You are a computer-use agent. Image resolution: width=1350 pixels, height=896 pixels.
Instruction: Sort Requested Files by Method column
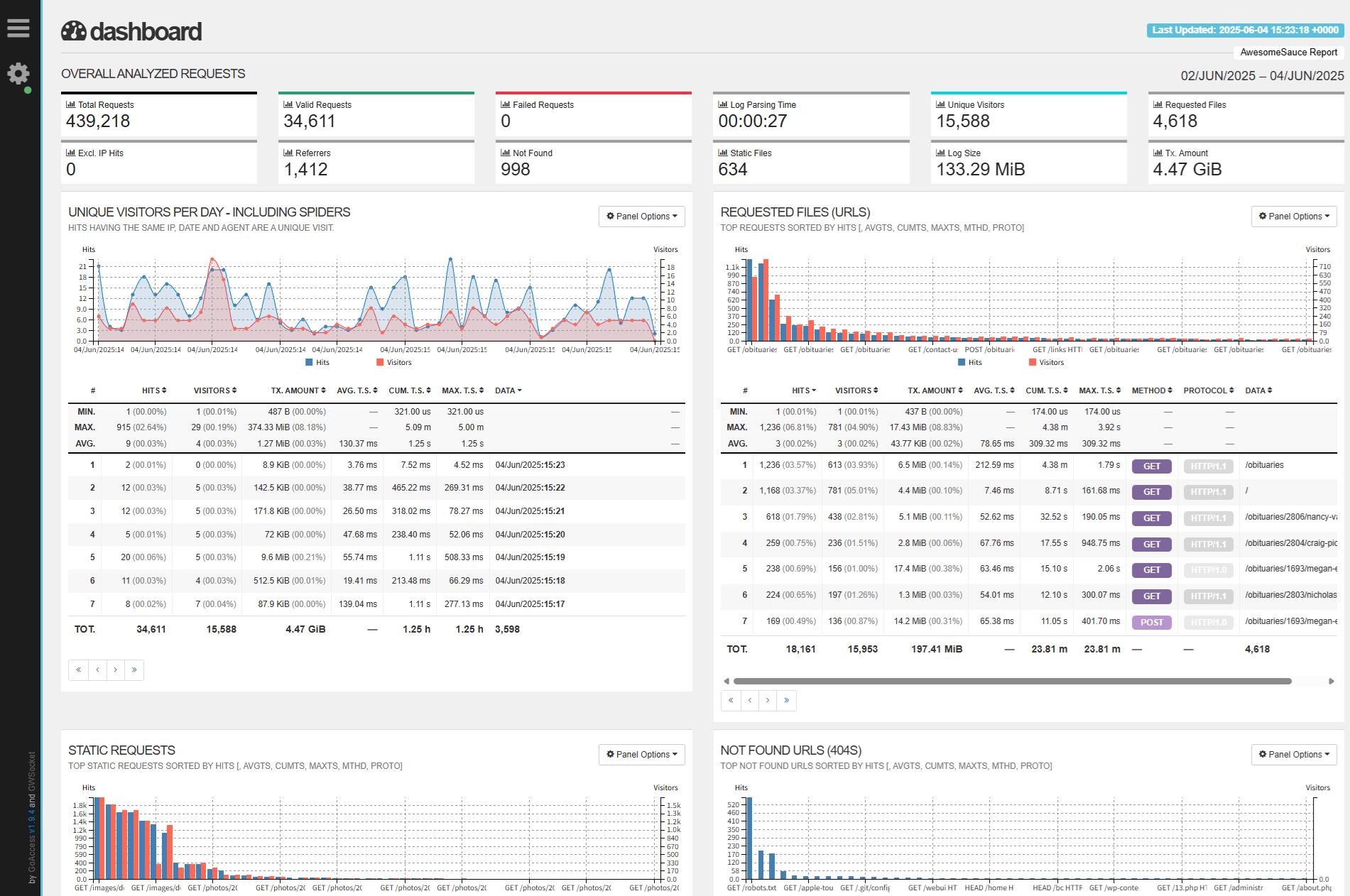point(1151,390)
